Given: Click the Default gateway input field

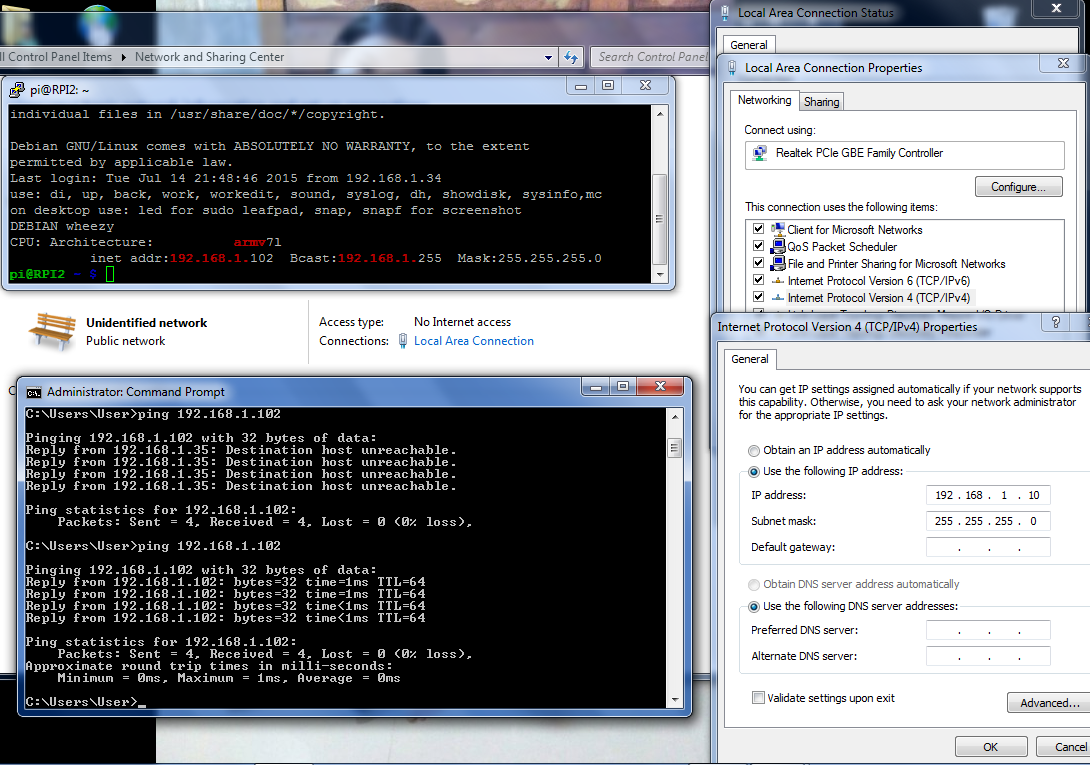Looking at the screenshot, I should click(987, 548).
